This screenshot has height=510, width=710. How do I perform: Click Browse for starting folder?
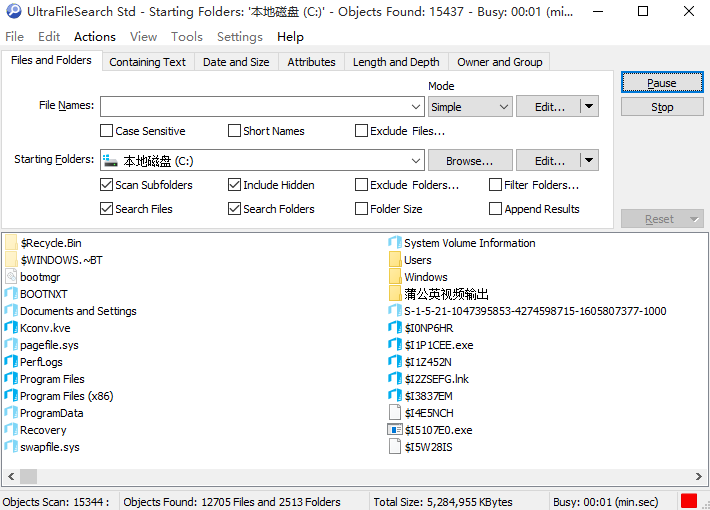(x=470, y=161)
